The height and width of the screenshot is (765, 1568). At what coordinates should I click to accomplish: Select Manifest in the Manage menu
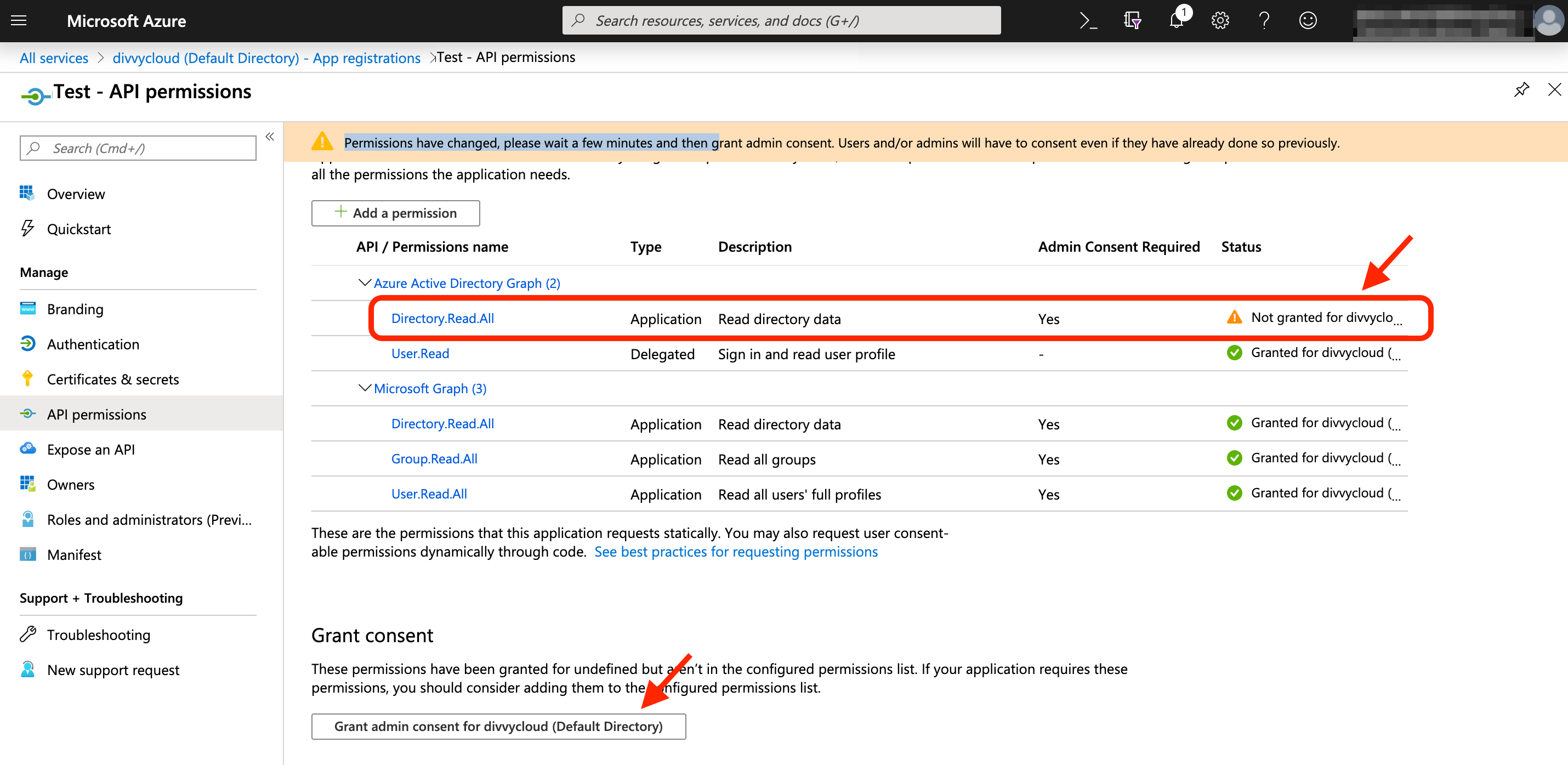pyautogui.click(x=73, y=554)
